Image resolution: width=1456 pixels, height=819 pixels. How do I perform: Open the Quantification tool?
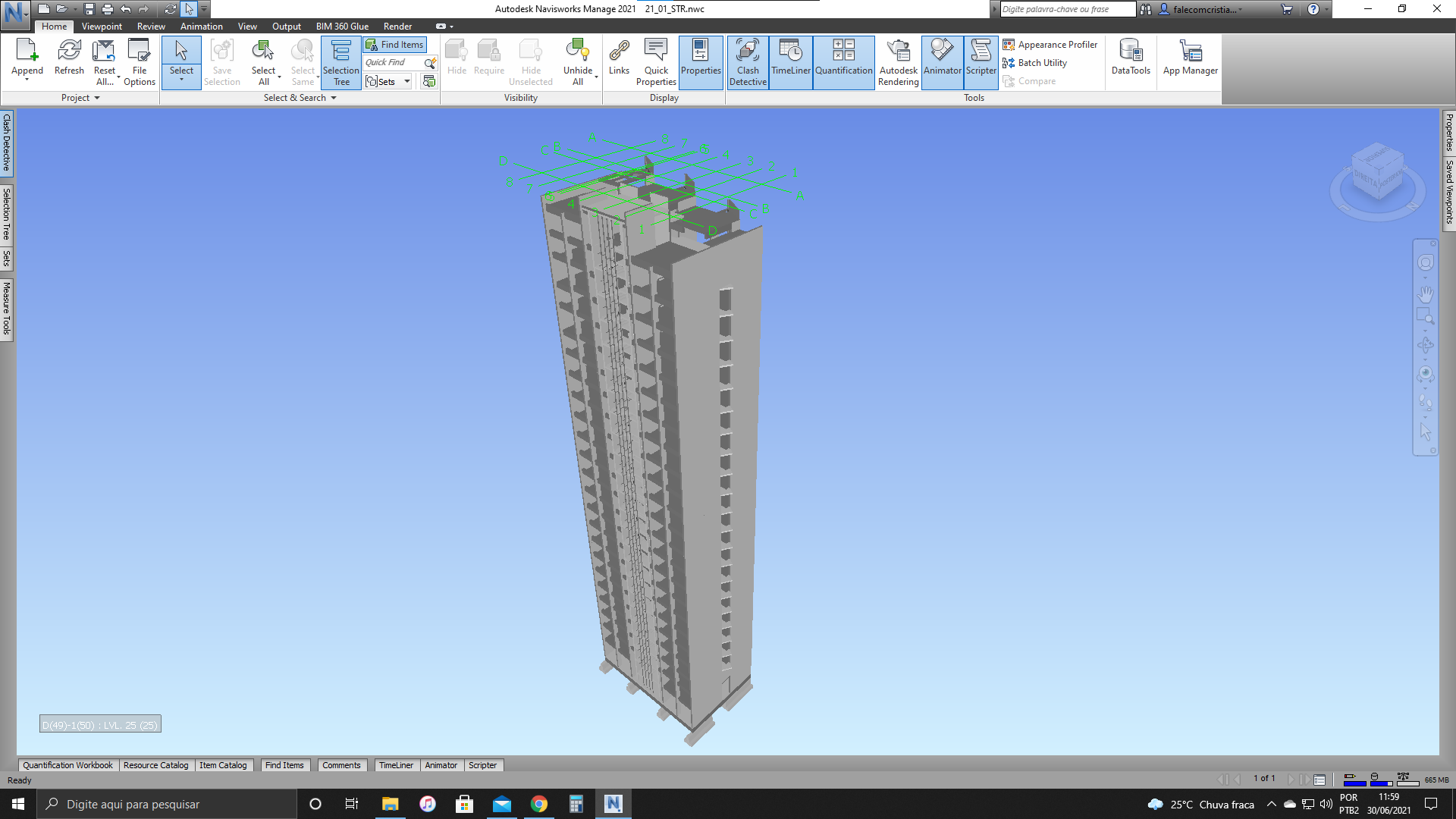click(843, 62)
